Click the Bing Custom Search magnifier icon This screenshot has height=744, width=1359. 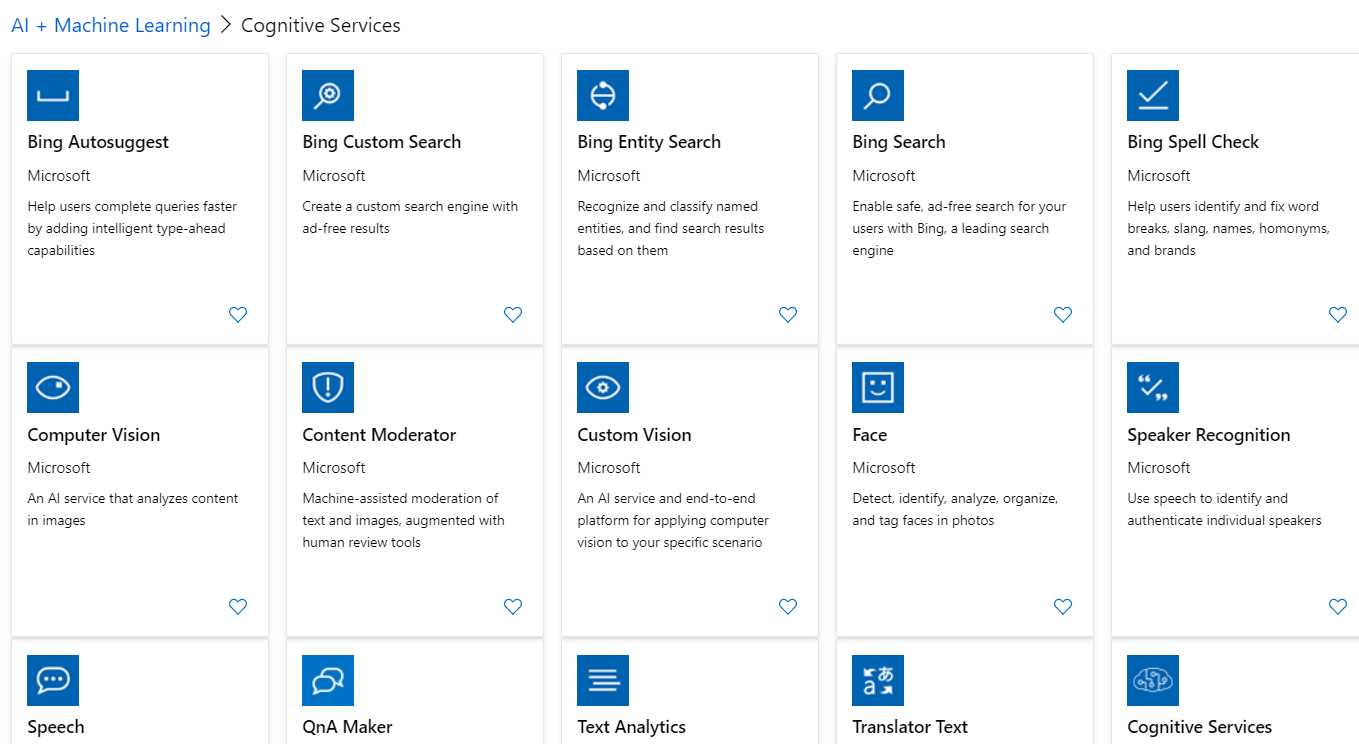(x=328, y=95)
